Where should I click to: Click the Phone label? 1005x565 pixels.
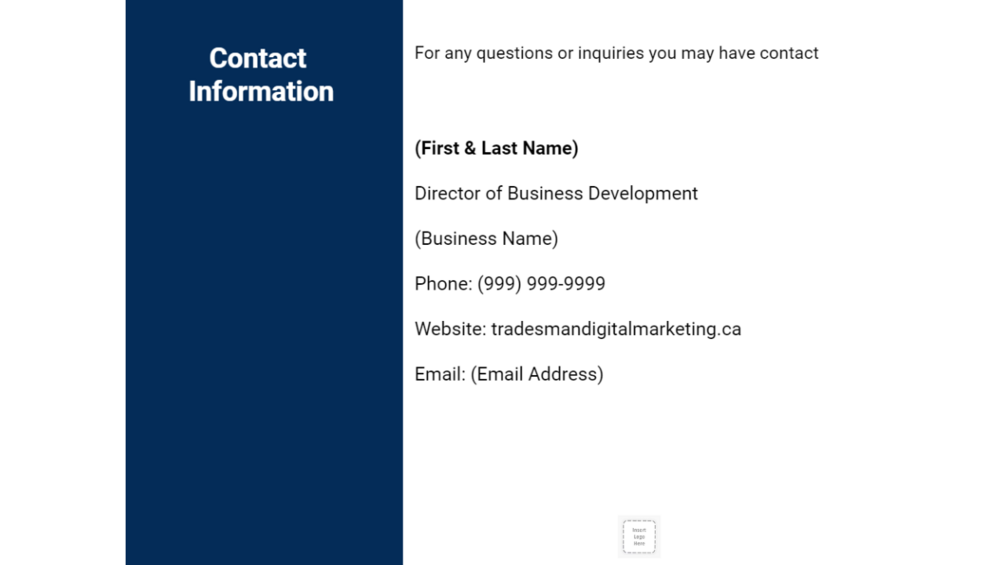pyautogui.click(x=442, y=284)
